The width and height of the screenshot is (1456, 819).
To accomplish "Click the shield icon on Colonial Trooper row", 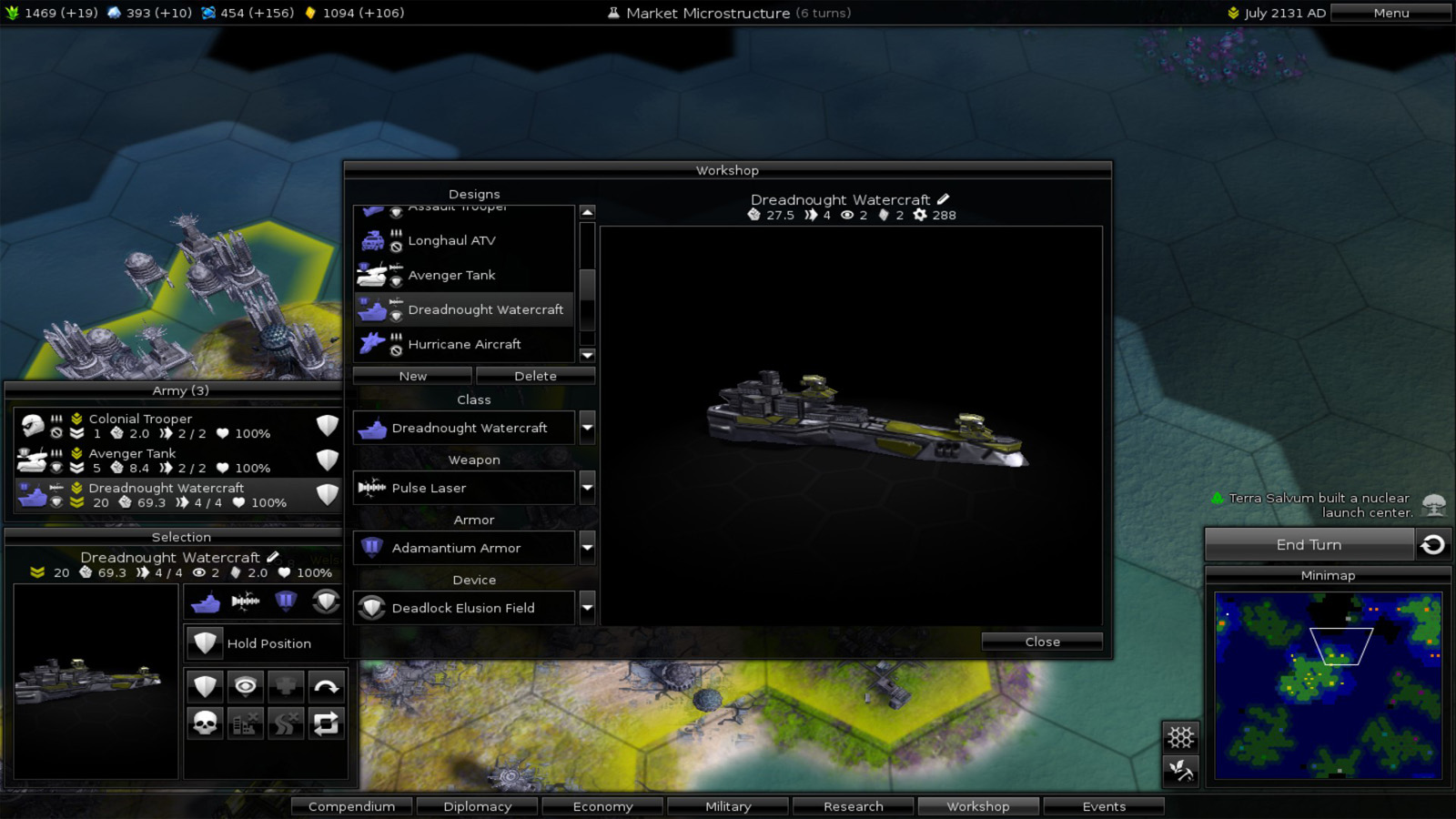I will pos(327,425).
